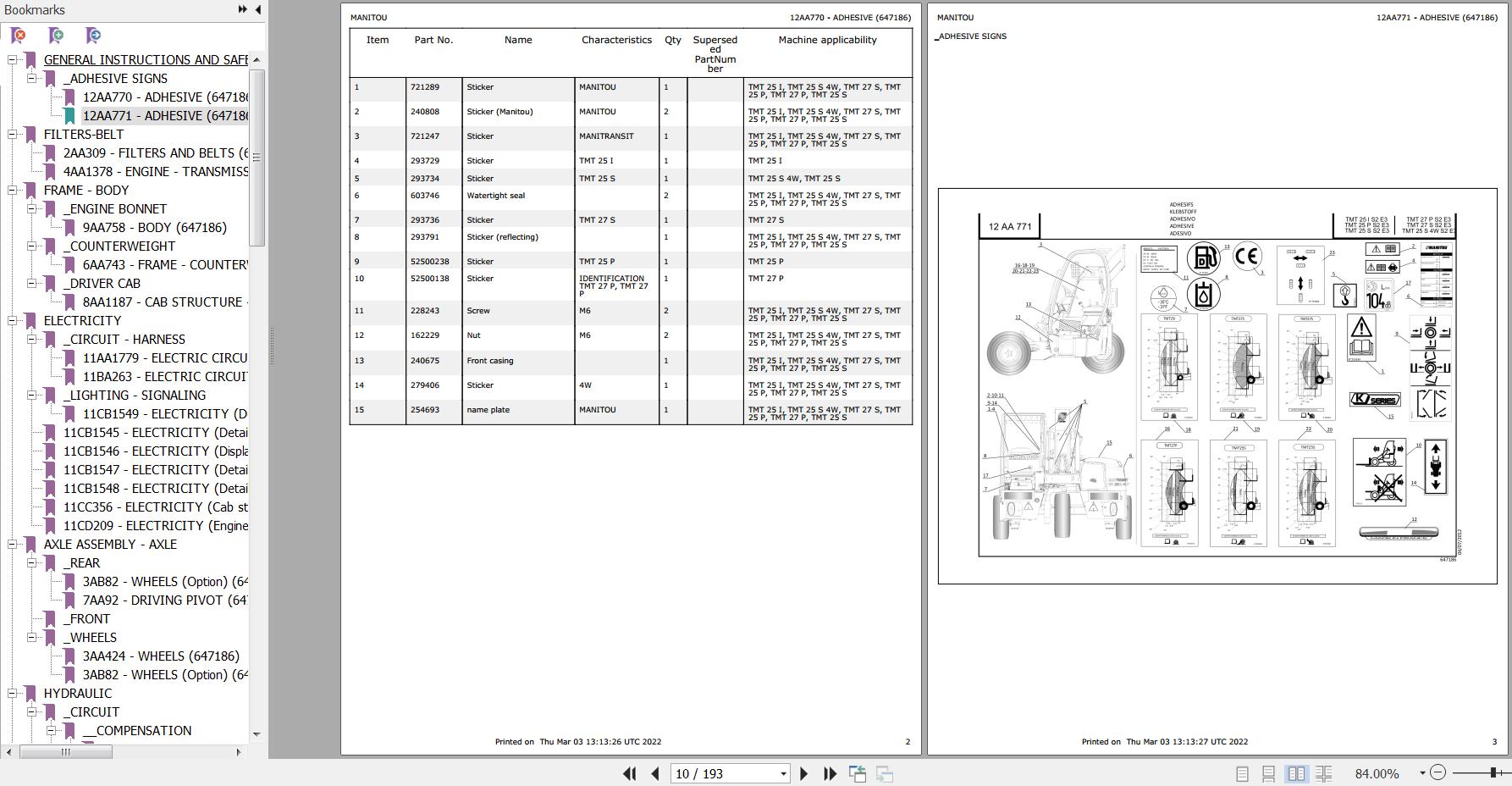This screenshot has width=1512, height=786.
Task: Delete the selected bookmark
Action: point(18,36)
